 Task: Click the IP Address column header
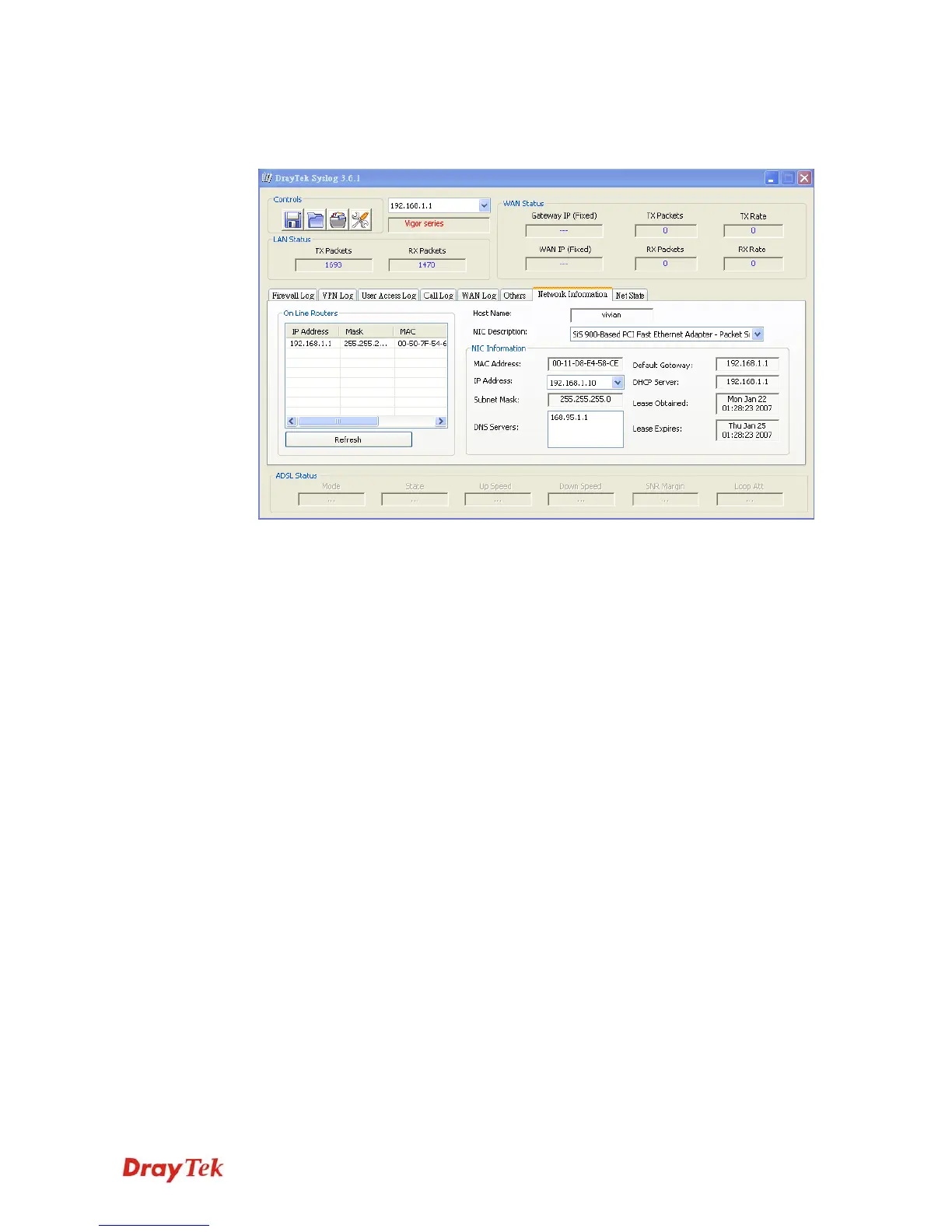point(313,331)
